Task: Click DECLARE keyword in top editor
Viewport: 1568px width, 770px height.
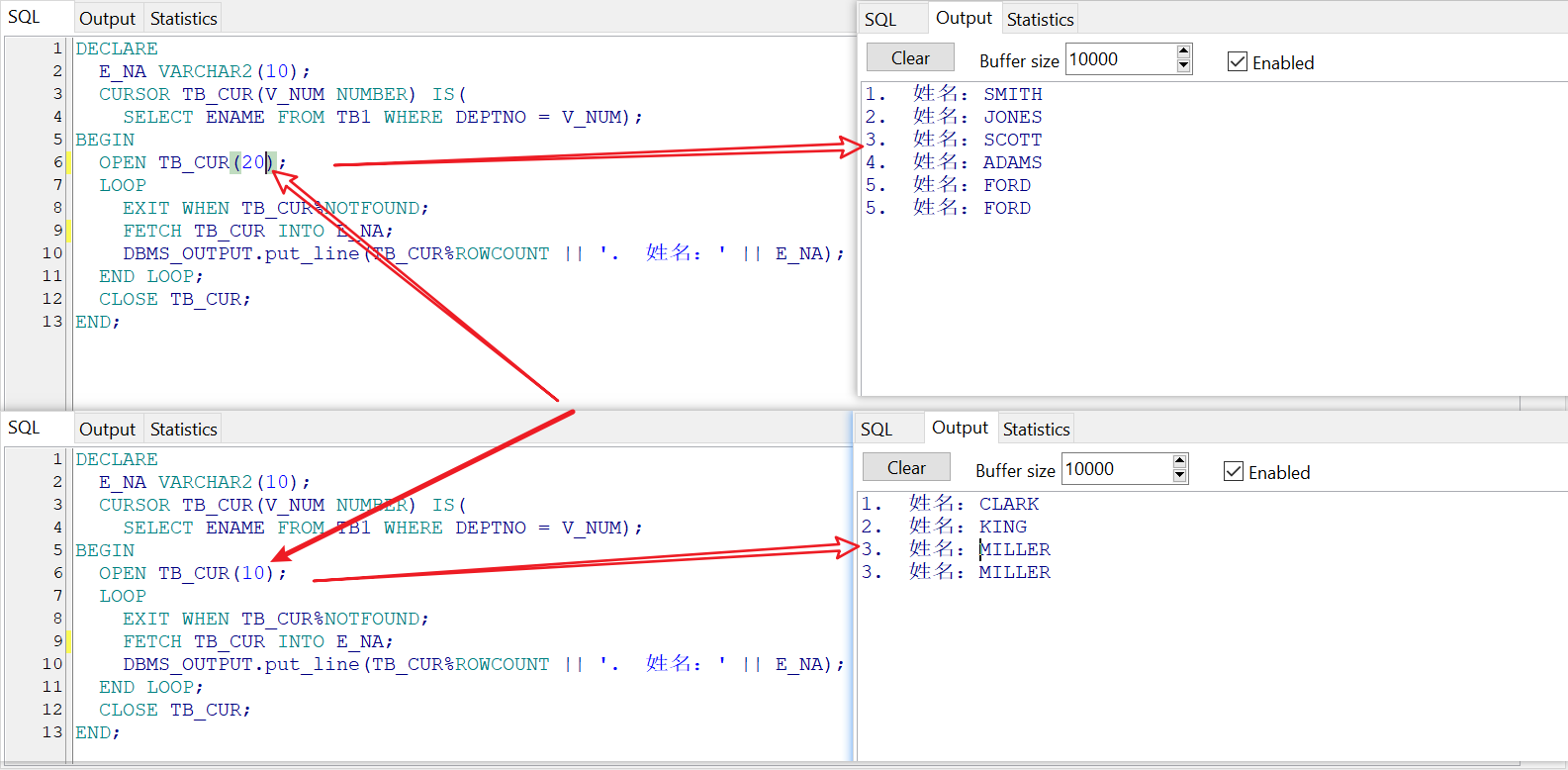Action: point(117,48)
